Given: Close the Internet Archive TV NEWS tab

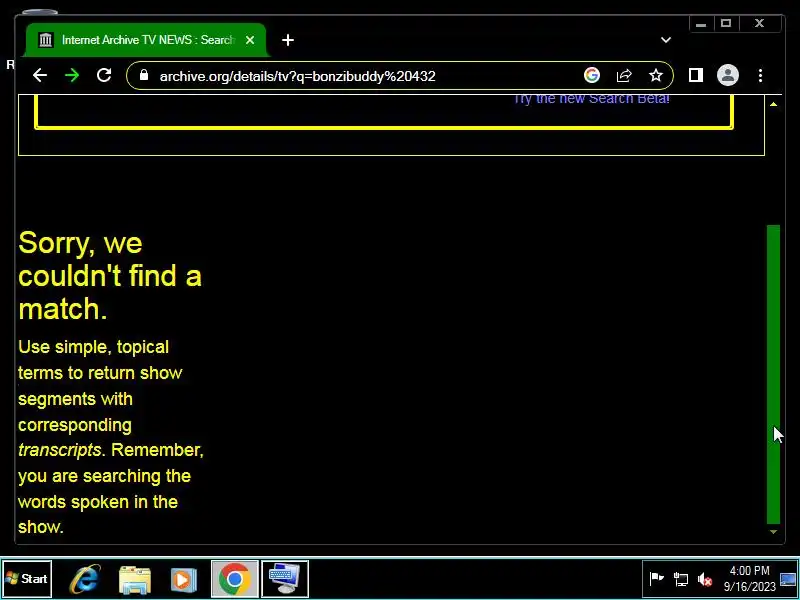Looking at the screenshot, I should click(x=249, y=40).
